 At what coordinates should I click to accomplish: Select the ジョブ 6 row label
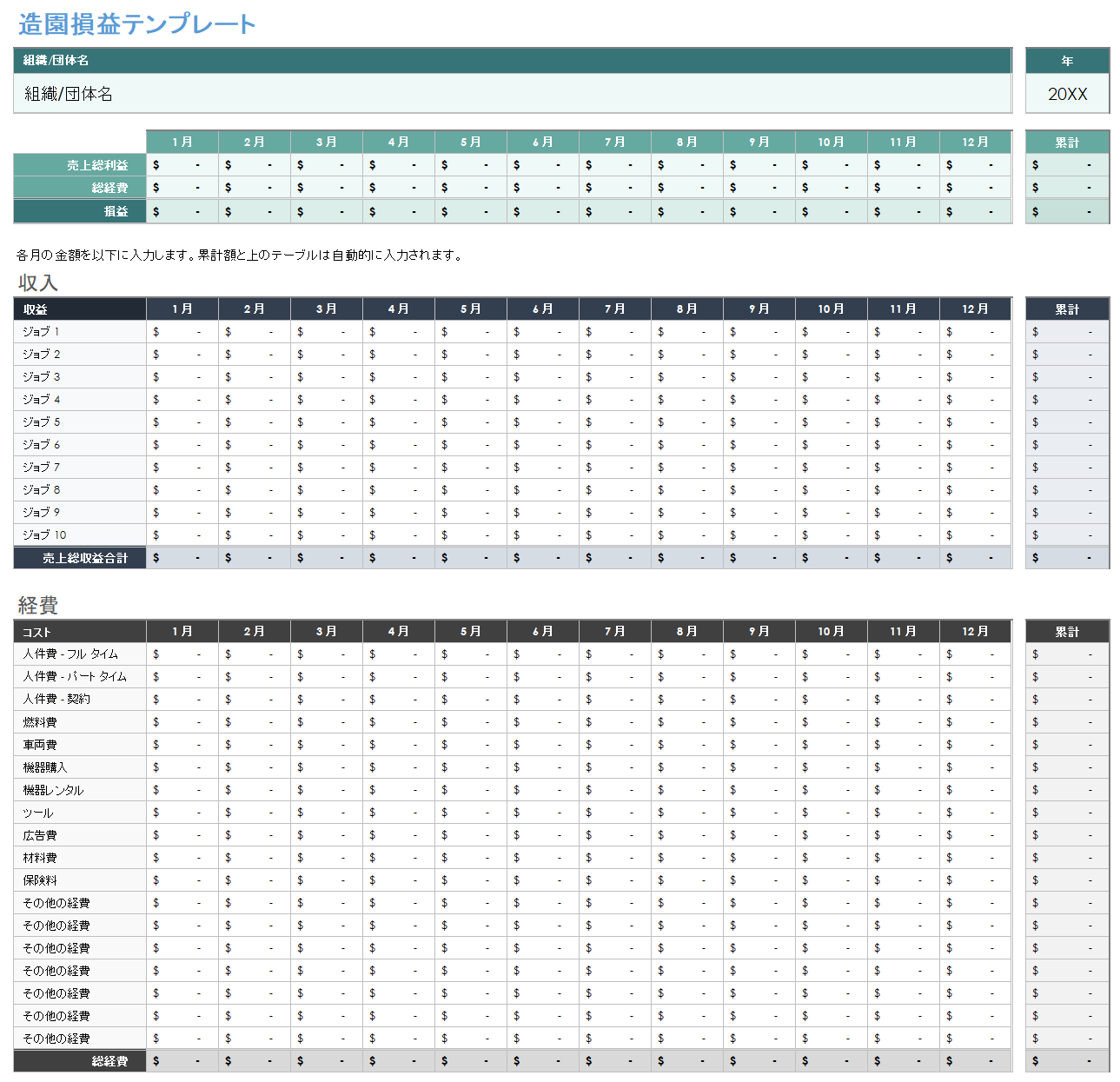[x=80, y=445]
